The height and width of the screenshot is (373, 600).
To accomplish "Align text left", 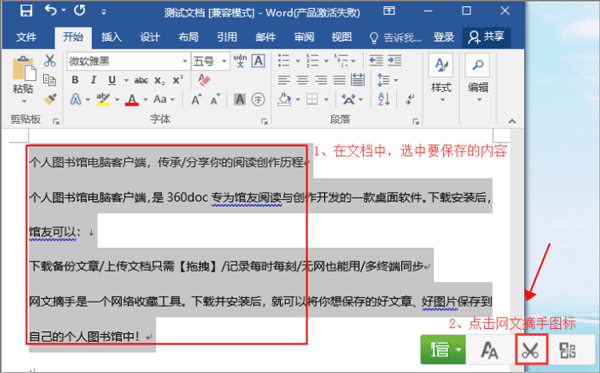I will click(x=284, y=80).
